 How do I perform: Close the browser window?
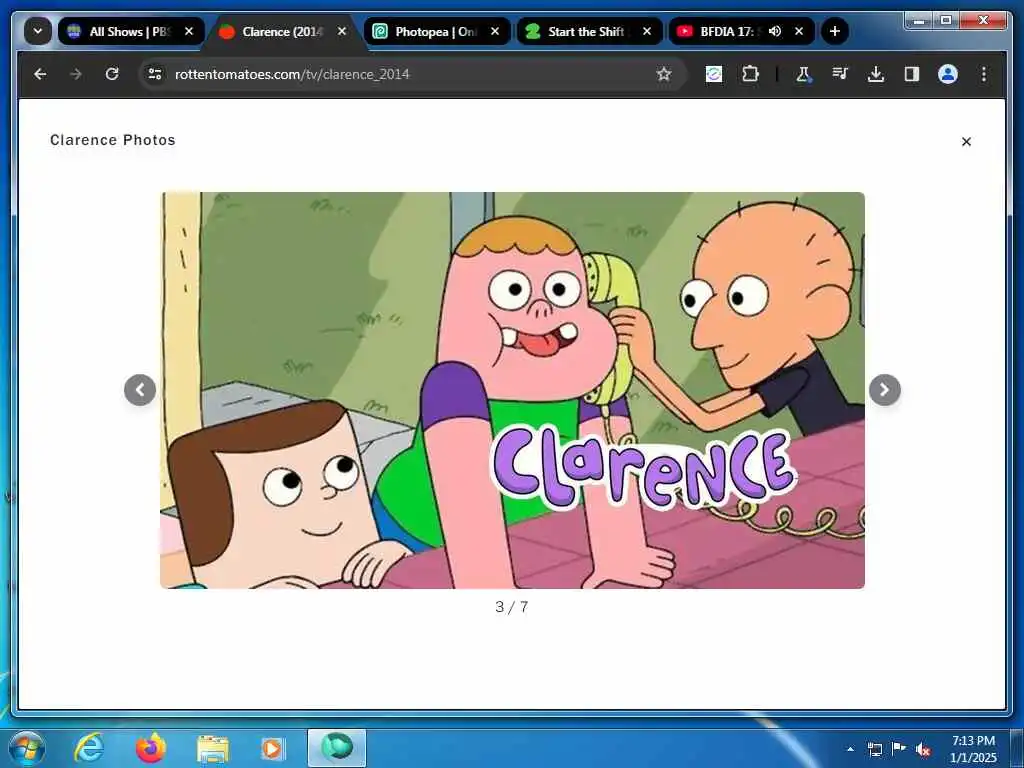click(x=984, y=21)
